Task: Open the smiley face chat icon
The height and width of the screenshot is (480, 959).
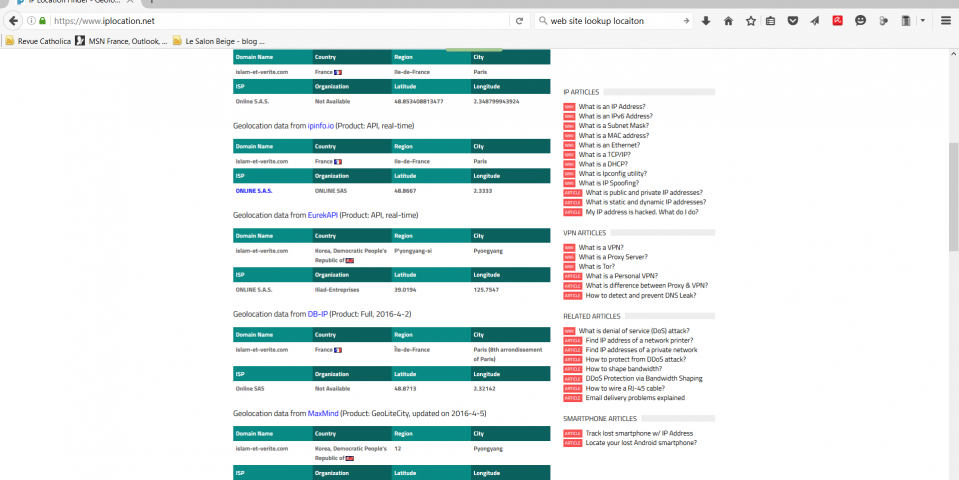Action: (x=861, y=20)
